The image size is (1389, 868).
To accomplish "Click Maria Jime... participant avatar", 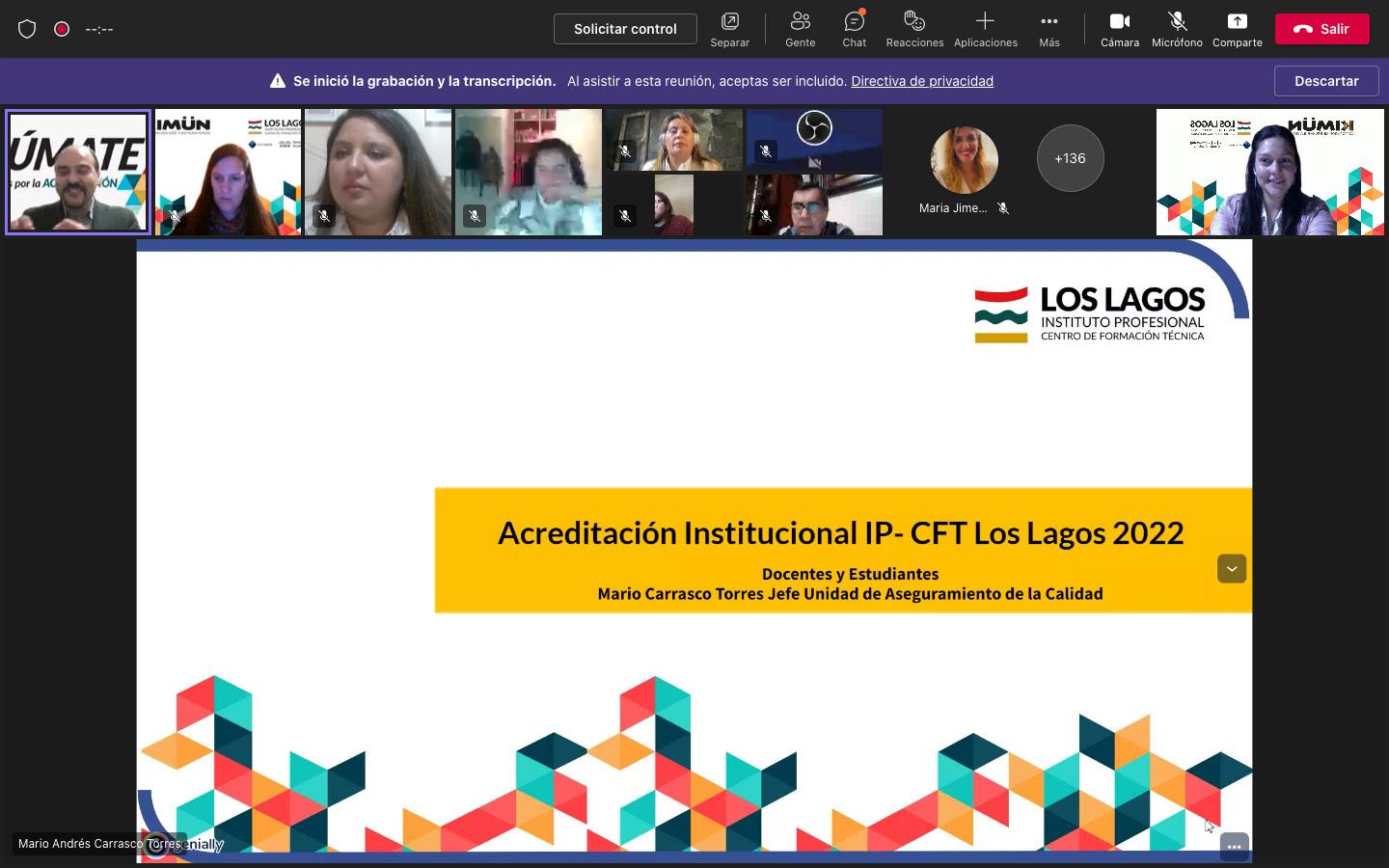I will coord(964,160).
